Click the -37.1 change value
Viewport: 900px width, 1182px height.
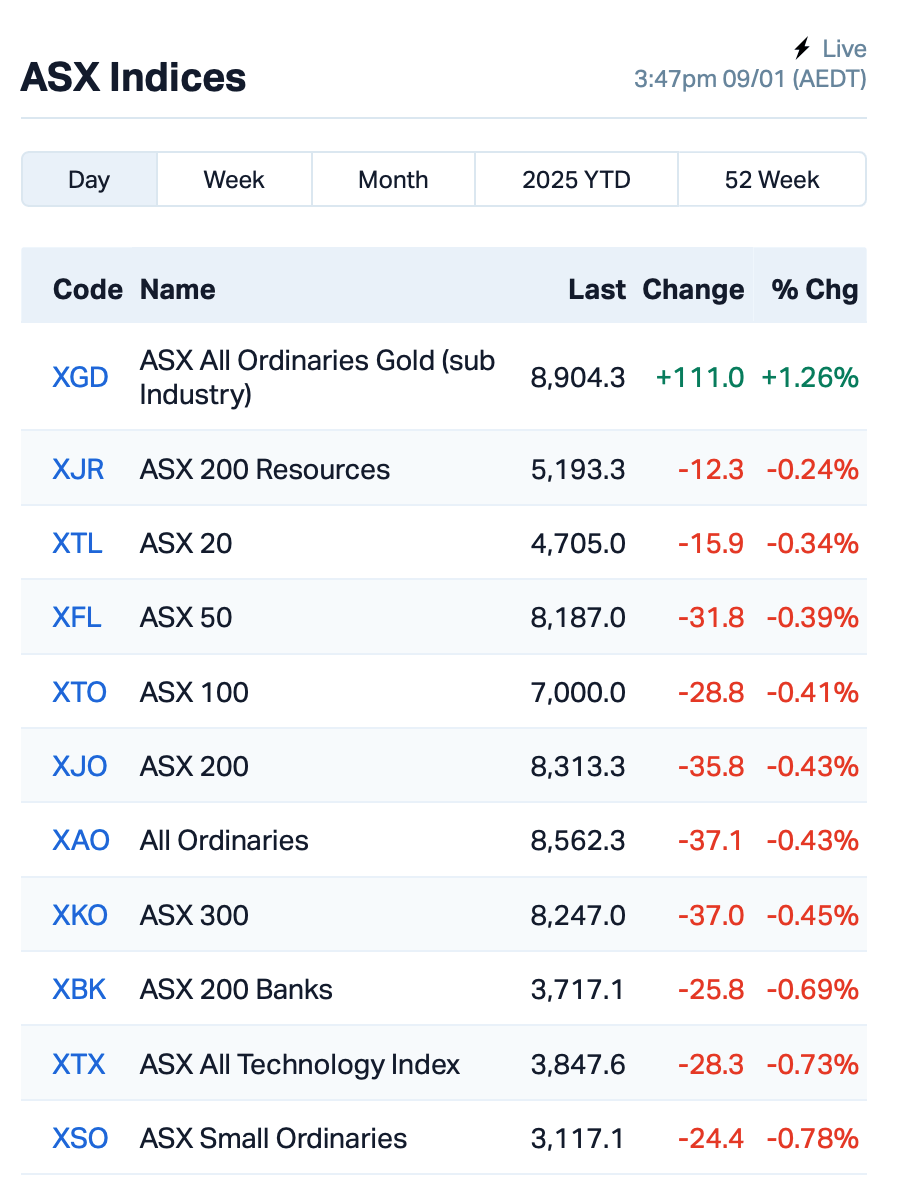(710, 840)
